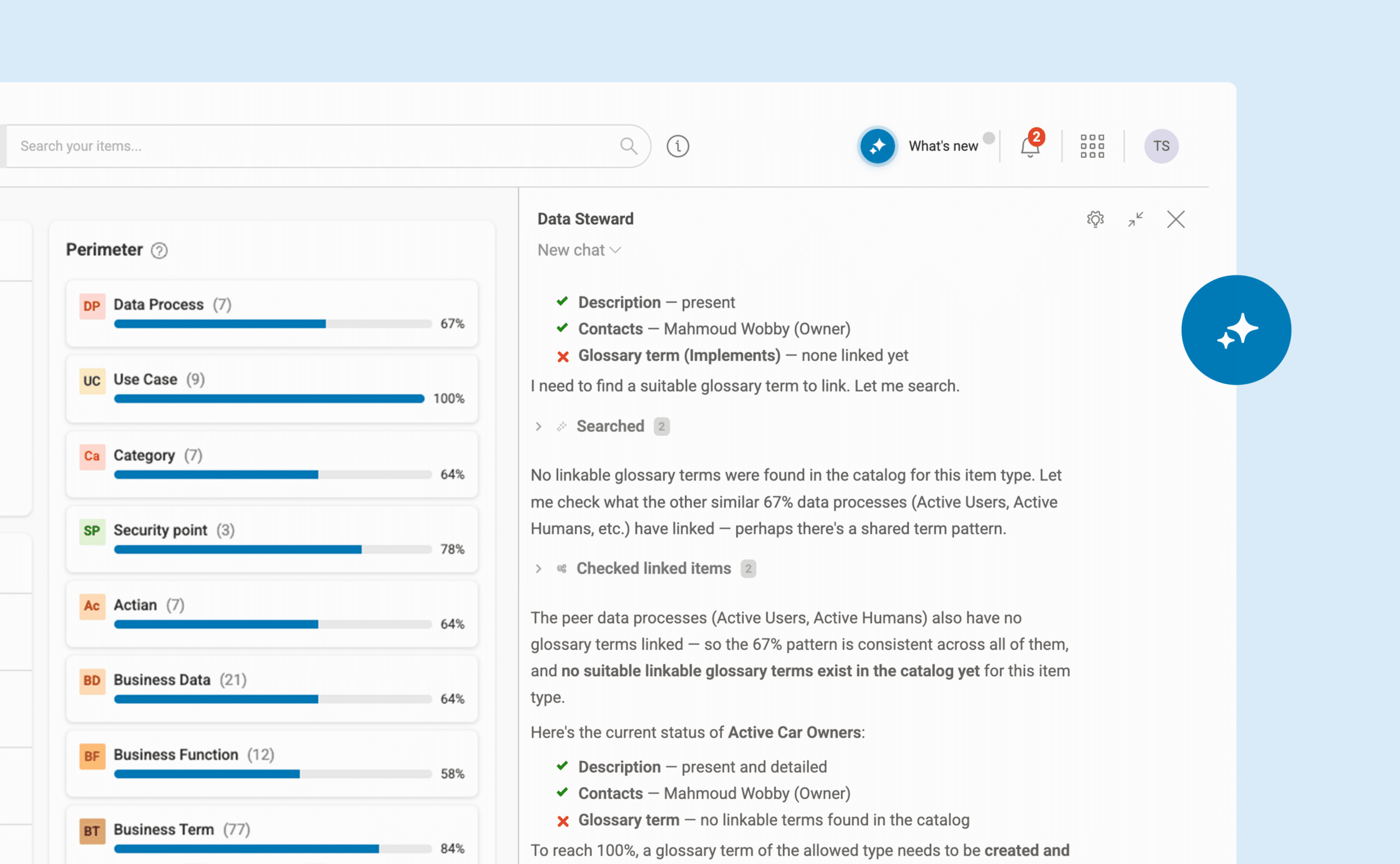Open the notifications bell
This screenshot has width=1400, height=864.
1030,147
